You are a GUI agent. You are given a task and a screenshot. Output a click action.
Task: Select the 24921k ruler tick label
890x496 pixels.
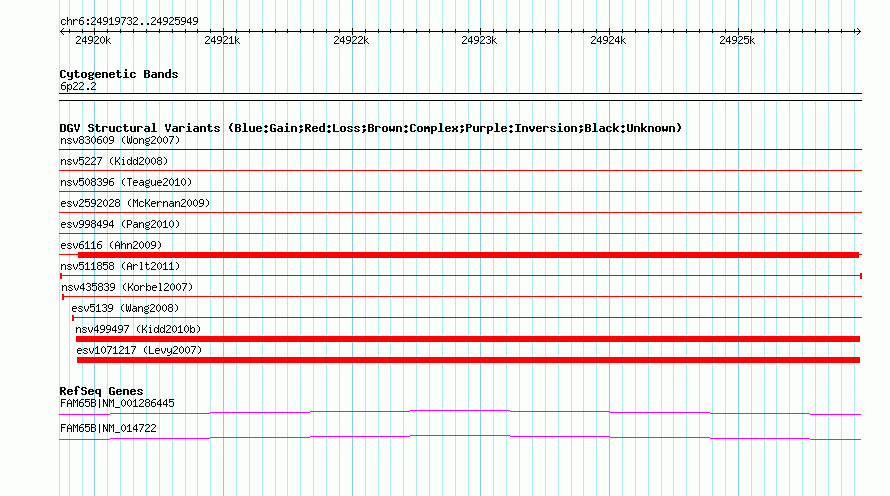click(222, 40)
